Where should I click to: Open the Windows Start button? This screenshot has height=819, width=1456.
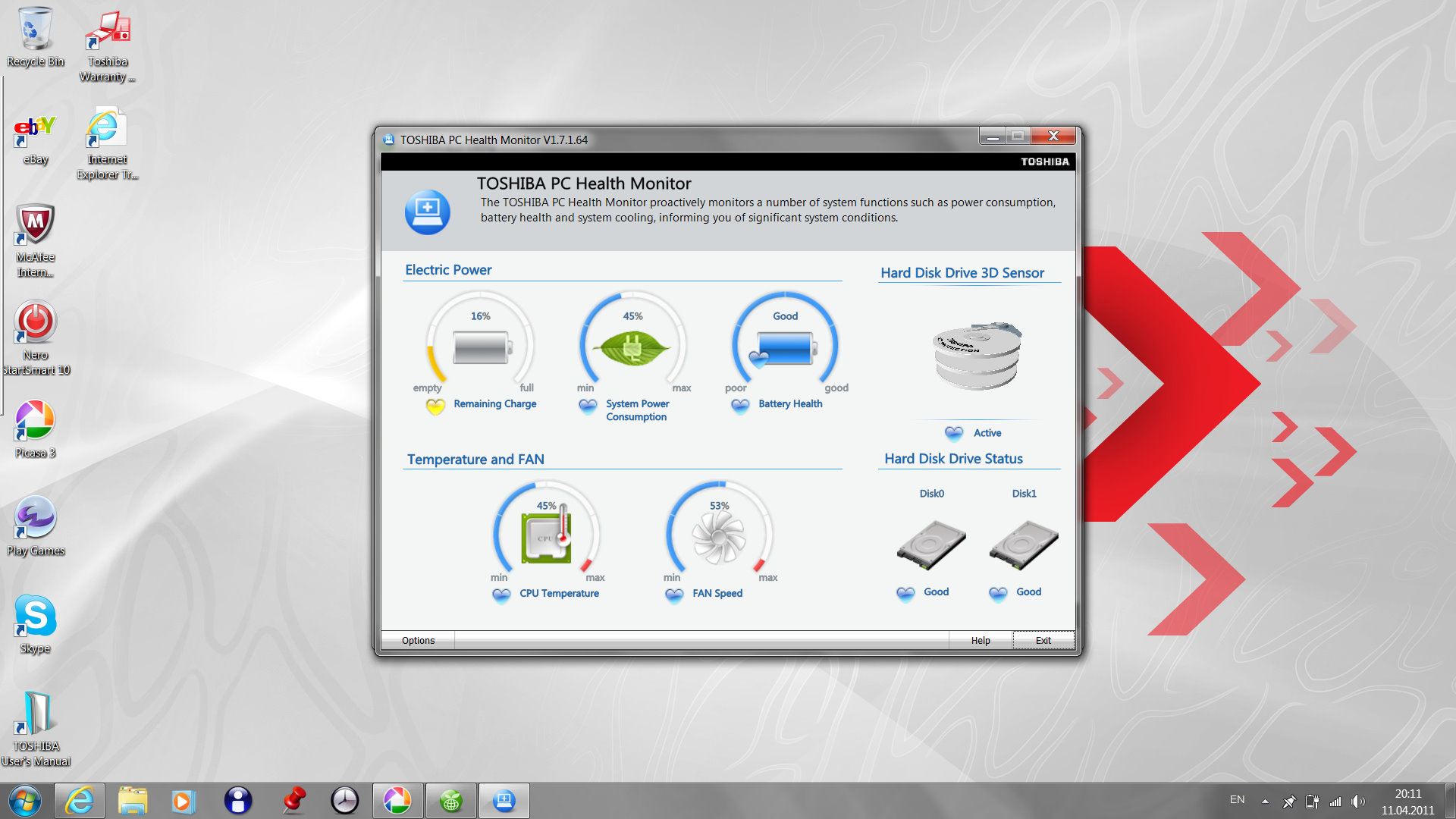(x=25, y=801)
